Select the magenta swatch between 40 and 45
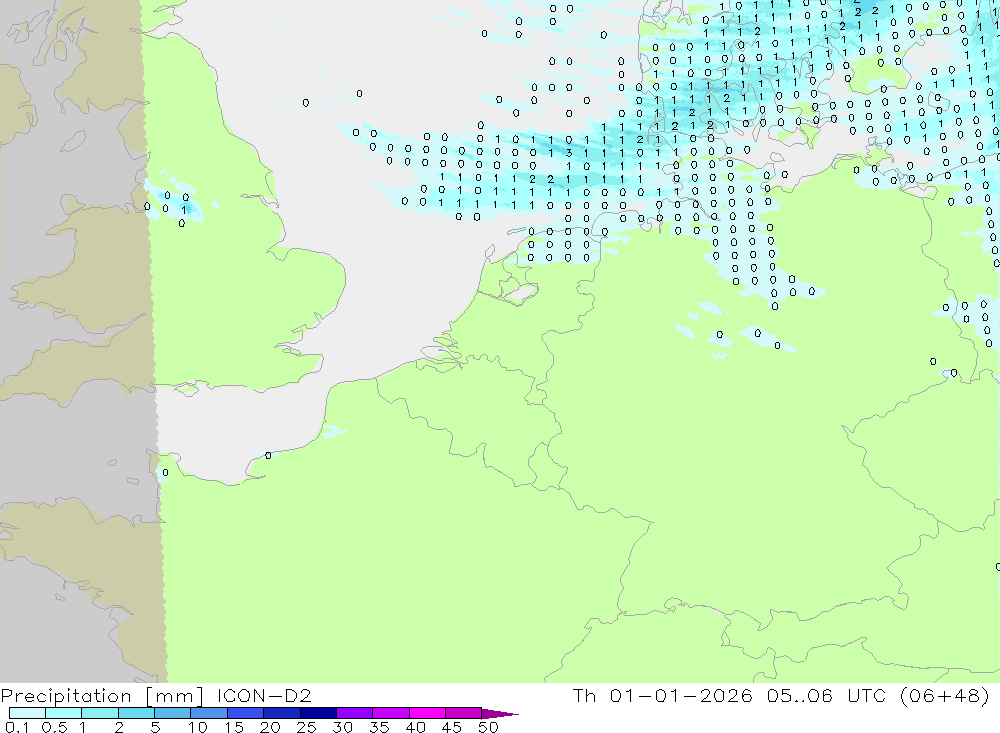 pyautogui.click(x=427, y=713)
